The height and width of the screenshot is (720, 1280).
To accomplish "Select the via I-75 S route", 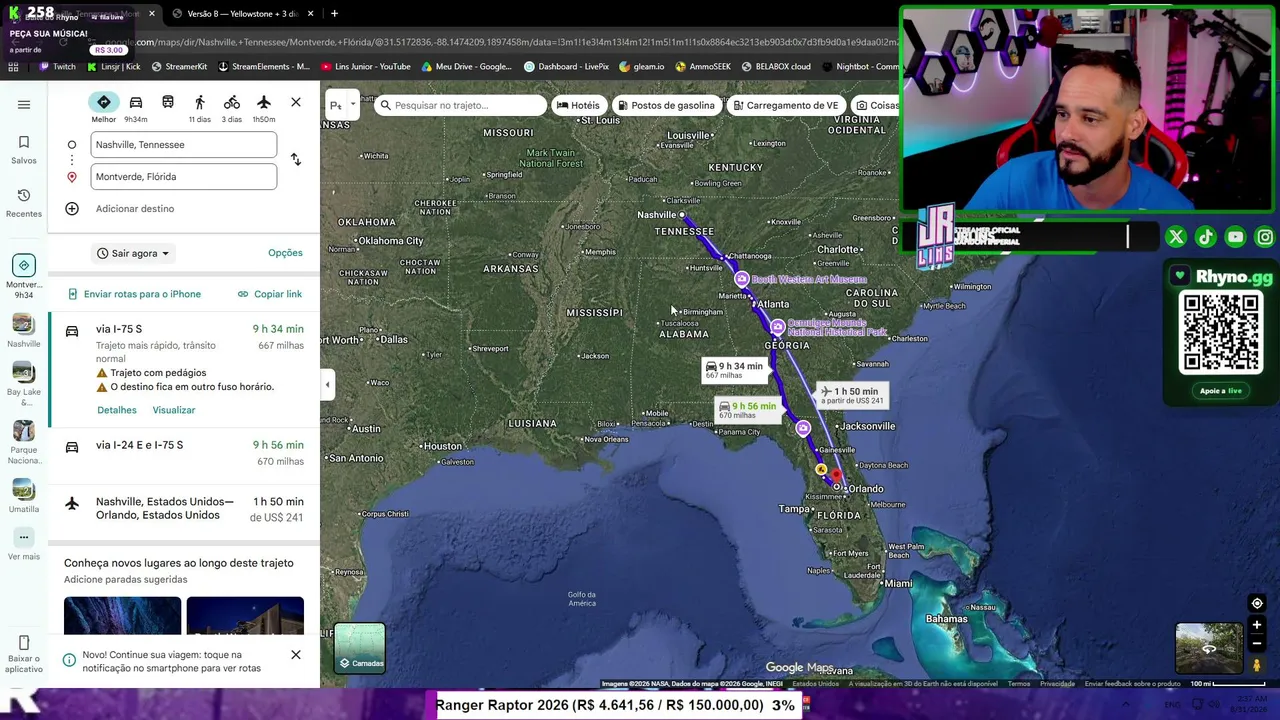I will (x=184, y=370).
